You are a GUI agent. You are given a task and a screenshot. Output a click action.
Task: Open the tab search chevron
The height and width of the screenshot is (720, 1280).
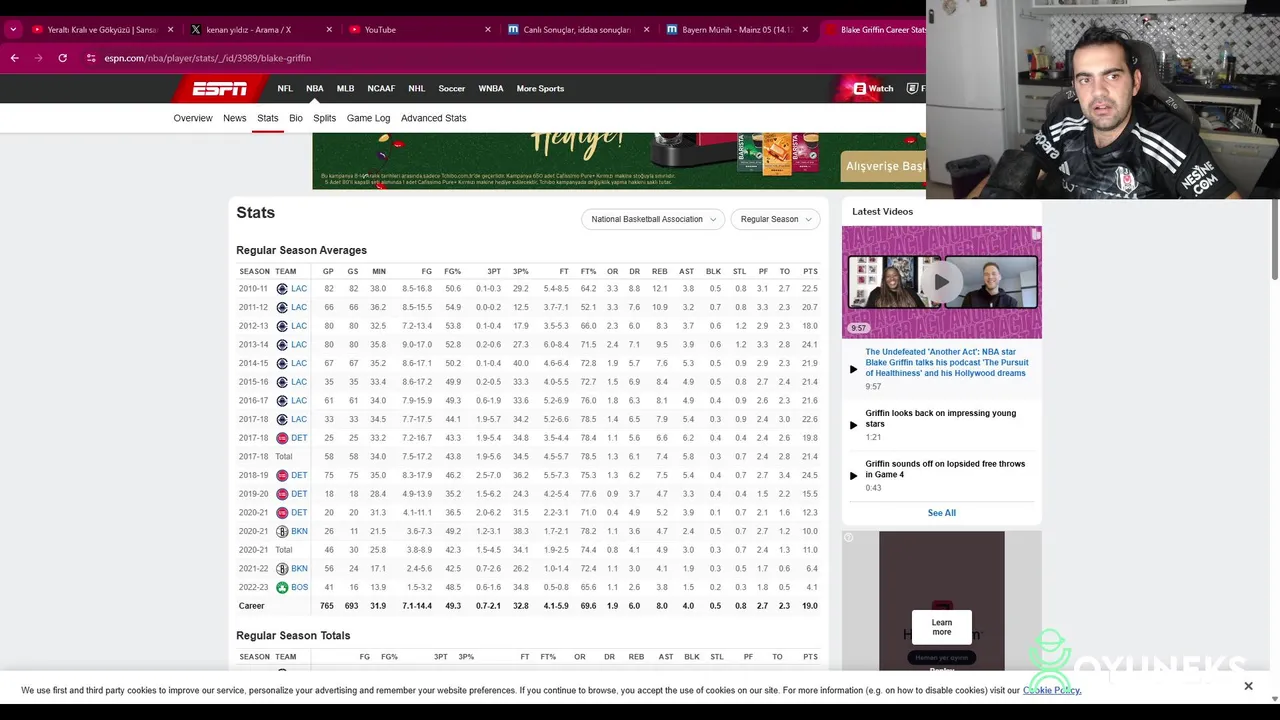click(x=12, y=30)
